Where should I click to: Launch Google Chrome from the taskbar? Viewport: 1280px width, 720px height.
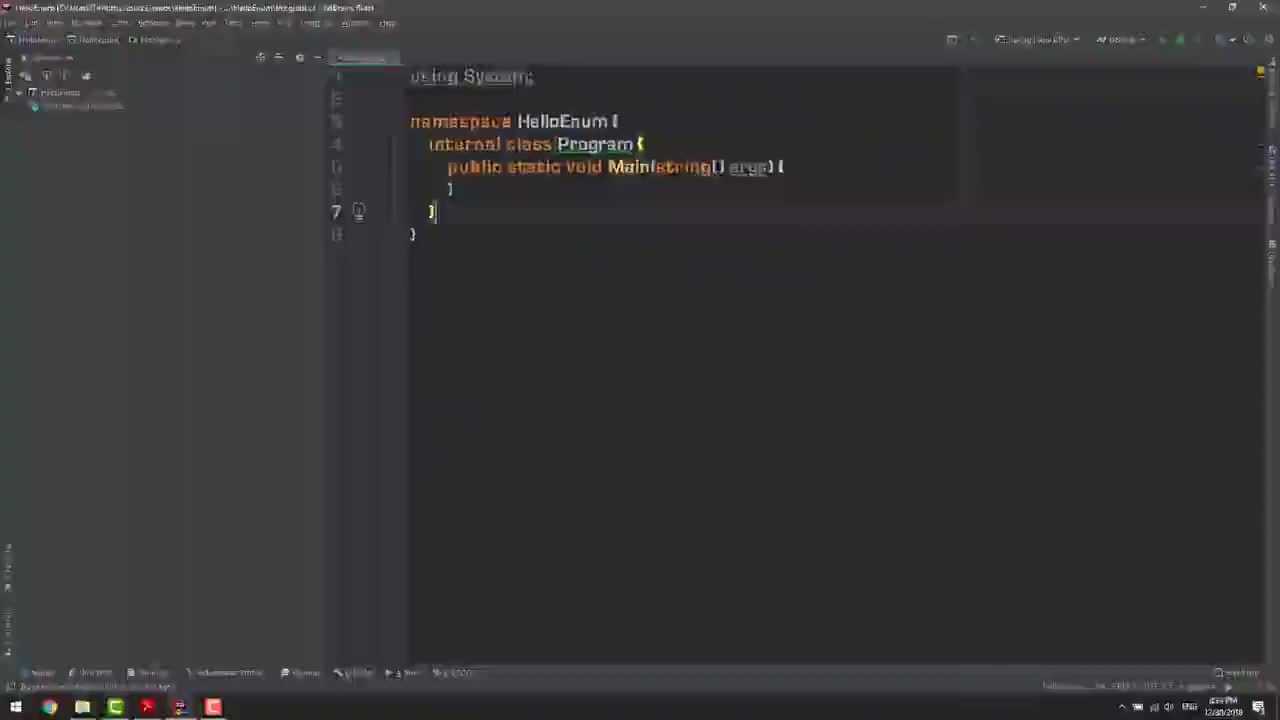pyautogui.click(x=49, y=708)
